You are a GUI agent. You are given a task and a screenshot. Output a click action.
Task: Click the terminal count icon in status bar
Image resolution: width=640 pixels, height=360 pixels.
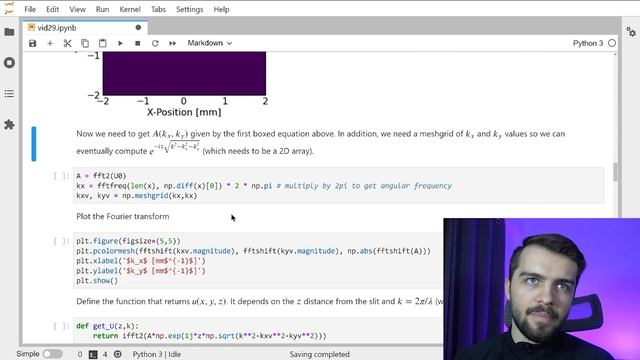click(x=93, y=354)
